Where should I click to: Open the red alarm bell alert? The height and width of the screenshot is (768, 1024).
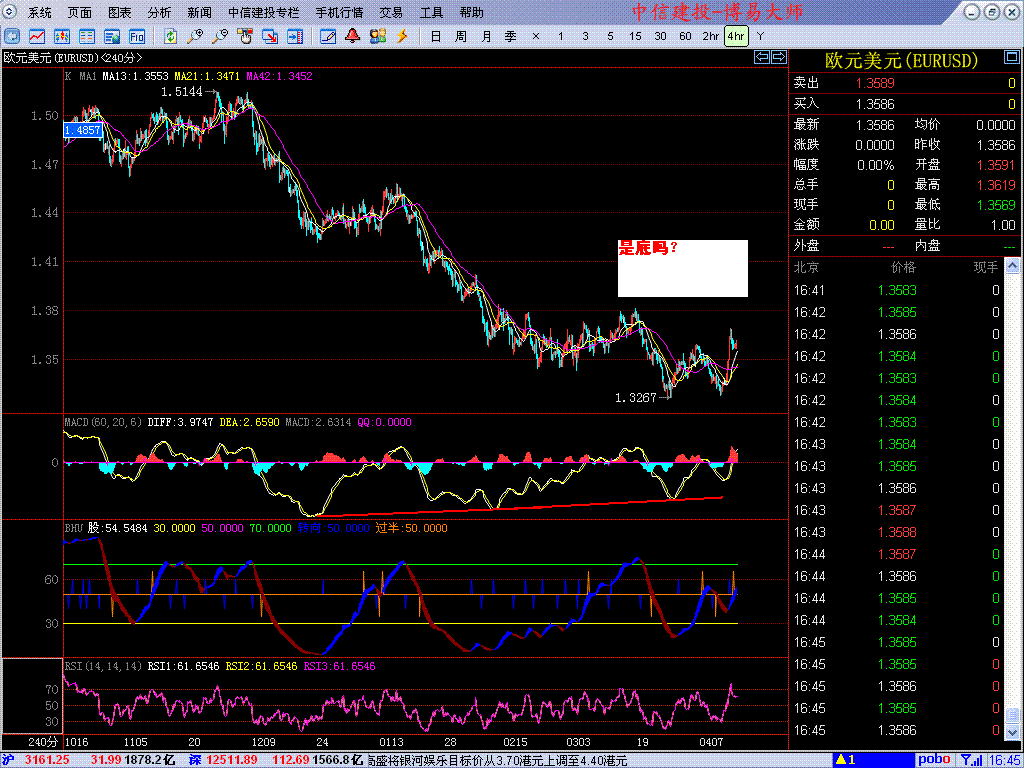tap(353, 36)
